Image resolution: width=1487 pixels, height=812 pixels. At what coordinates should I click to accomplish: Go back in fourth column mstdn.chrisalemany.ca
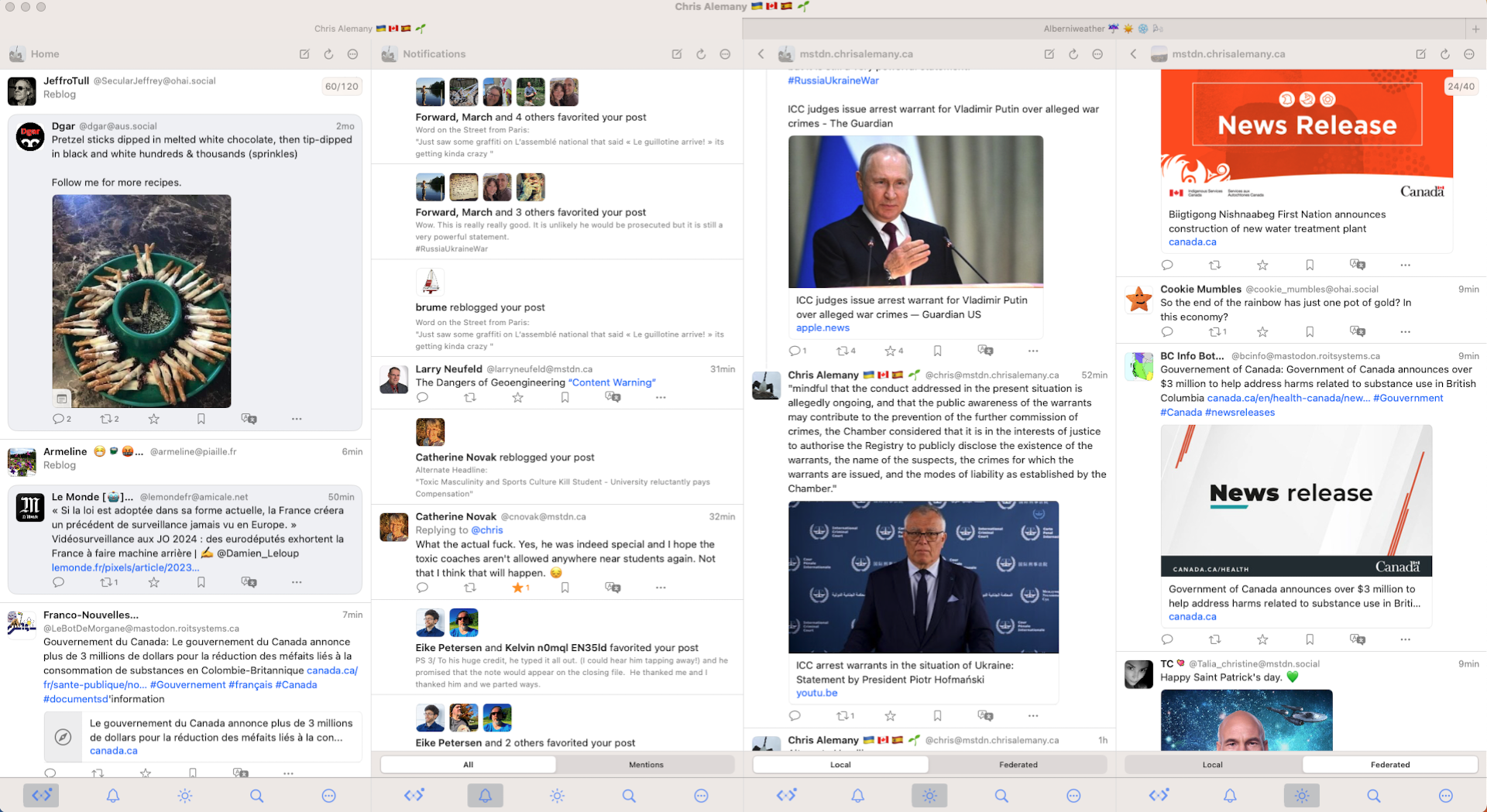click(1134, 54)
